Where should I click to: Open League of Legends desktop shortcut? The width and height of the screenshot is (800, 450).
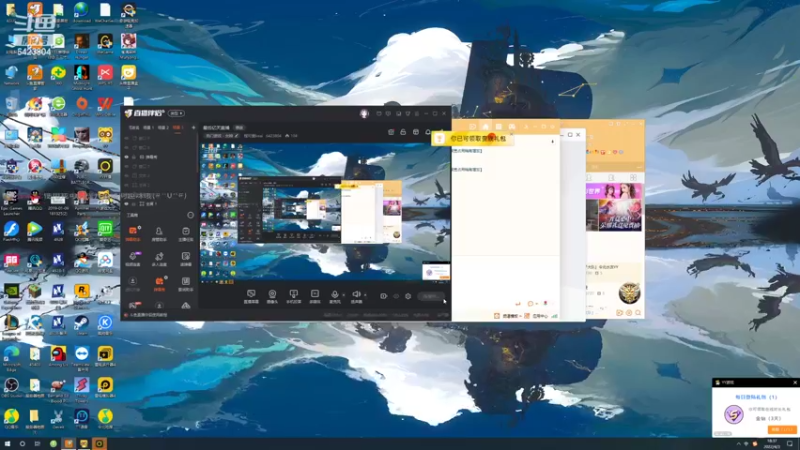(x=11, y=323)
